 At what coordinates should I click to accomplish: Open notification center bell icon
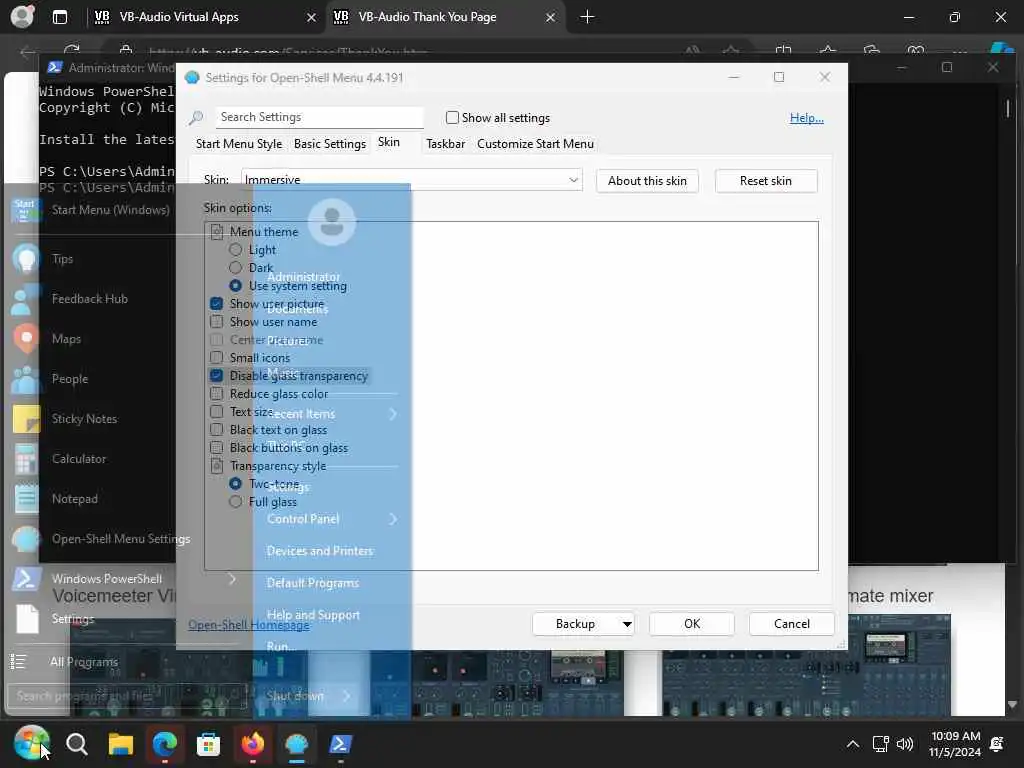click(997, 744)
